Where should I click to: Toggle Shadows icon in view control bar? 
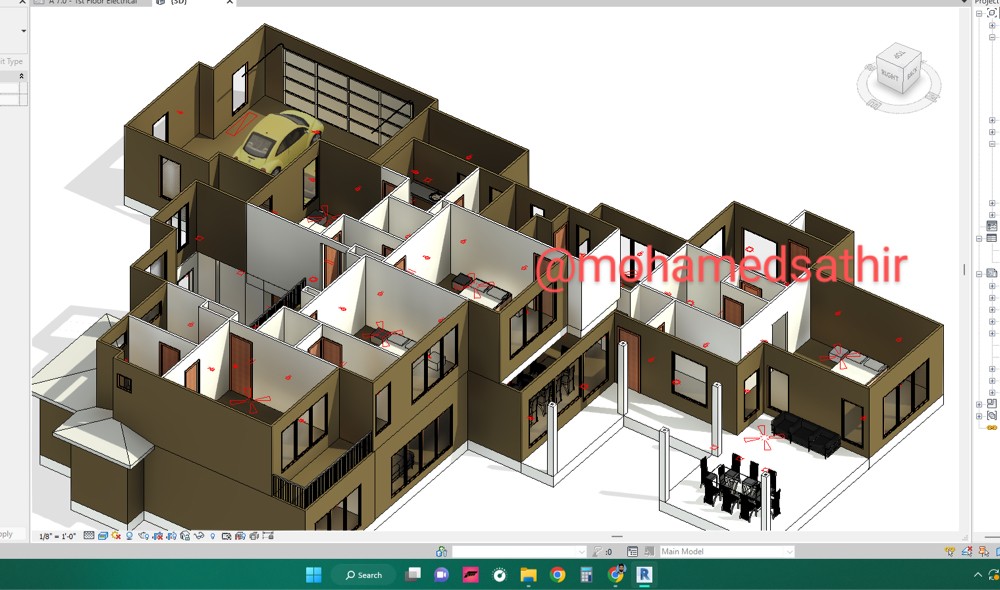pyautogui.click(x=129, y=536)
